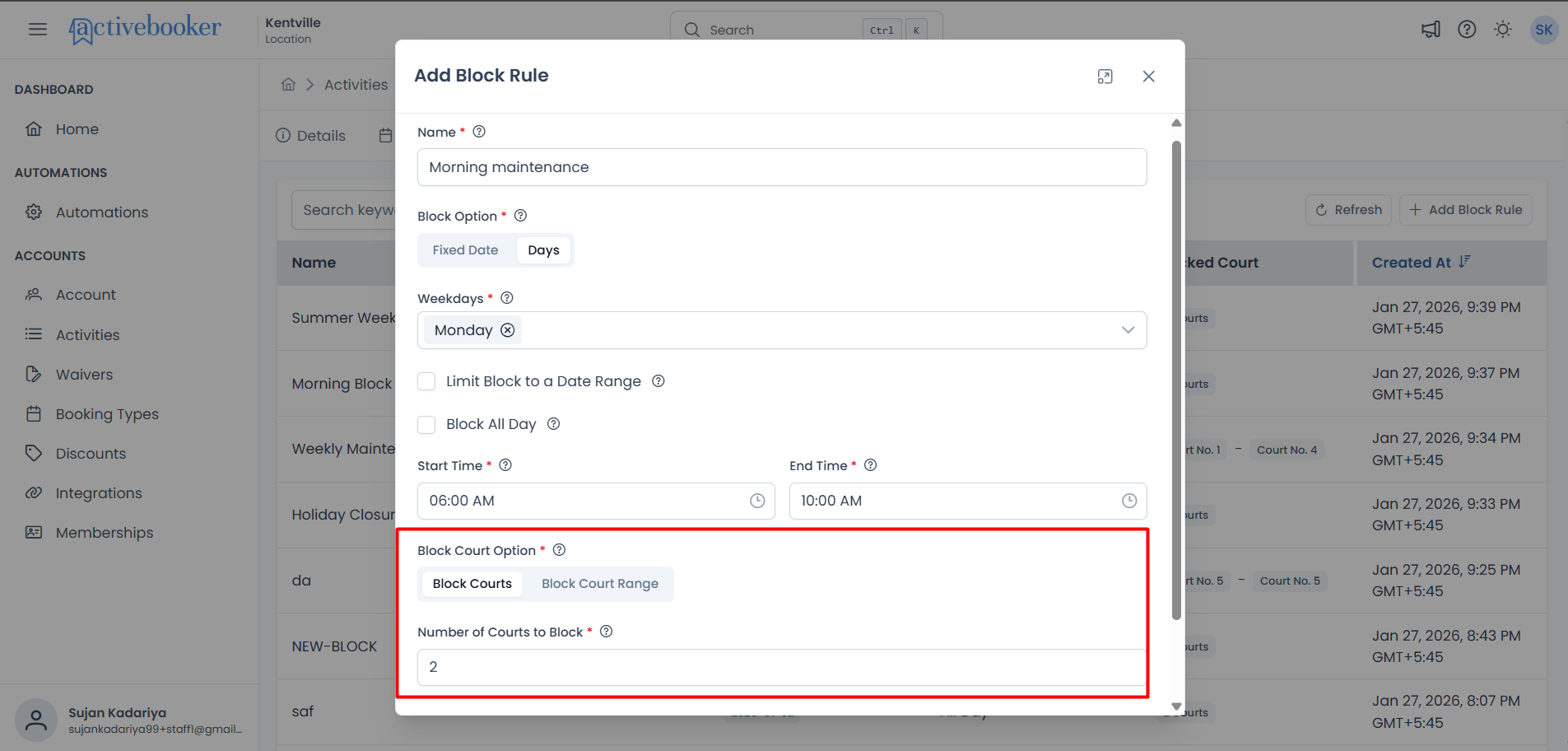Click the Activities breadcrumb link
This screenshot has height=751, width=1568.
356,85
